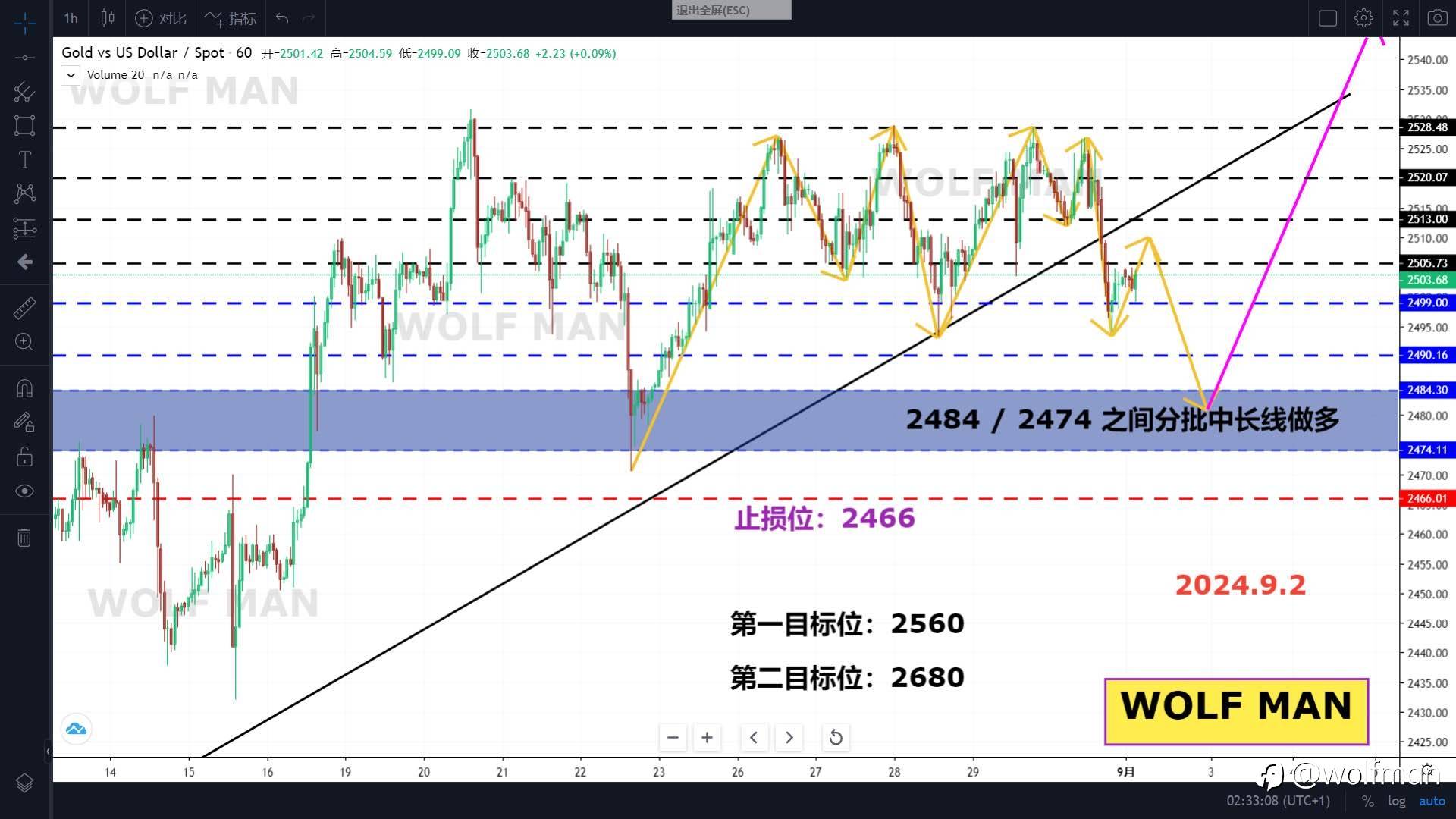The width and height of the screenshot is (1456, 819).
Task: Enable auto price scale mode
Action: tap(1432, 801)
